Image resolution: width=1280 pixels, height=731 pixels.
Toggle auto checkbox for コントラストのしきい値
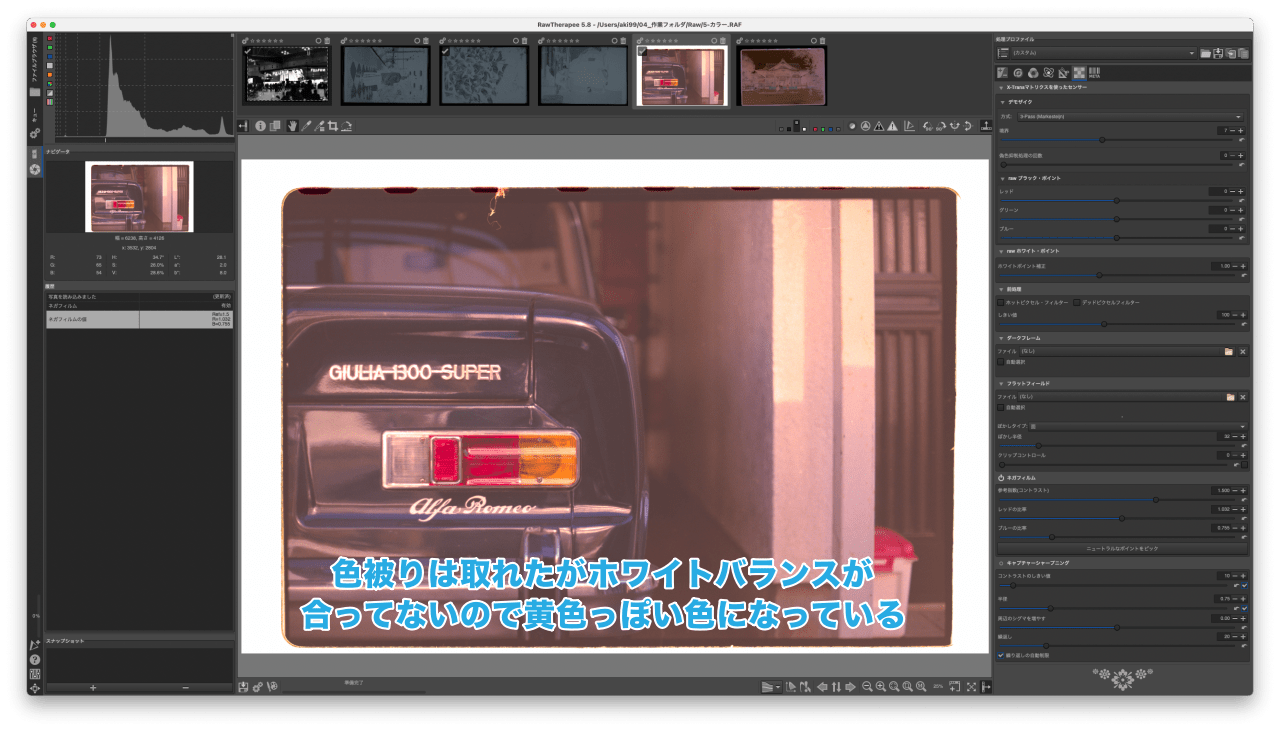tap(1244, 586)
